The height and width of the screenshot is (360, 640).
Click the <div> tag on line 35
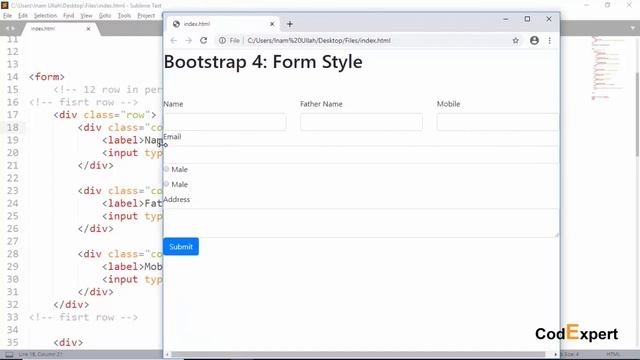pos(68,342)
